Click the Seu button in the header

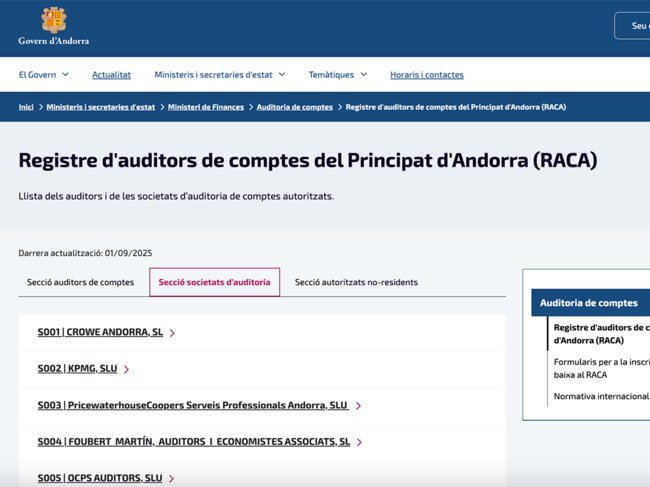point(634,26)
